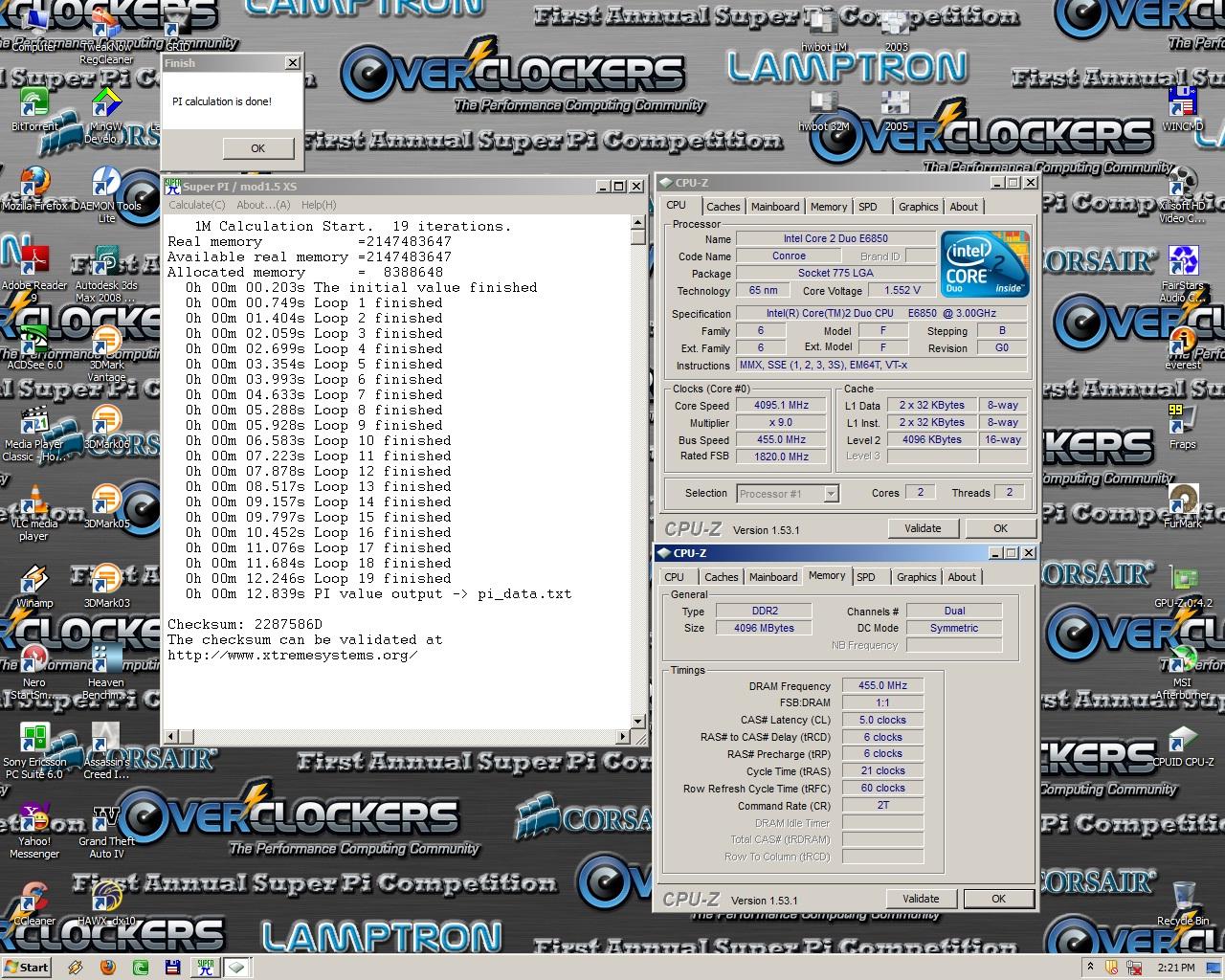Open Heaven Benchmark desktop icon

pos(106,671)
